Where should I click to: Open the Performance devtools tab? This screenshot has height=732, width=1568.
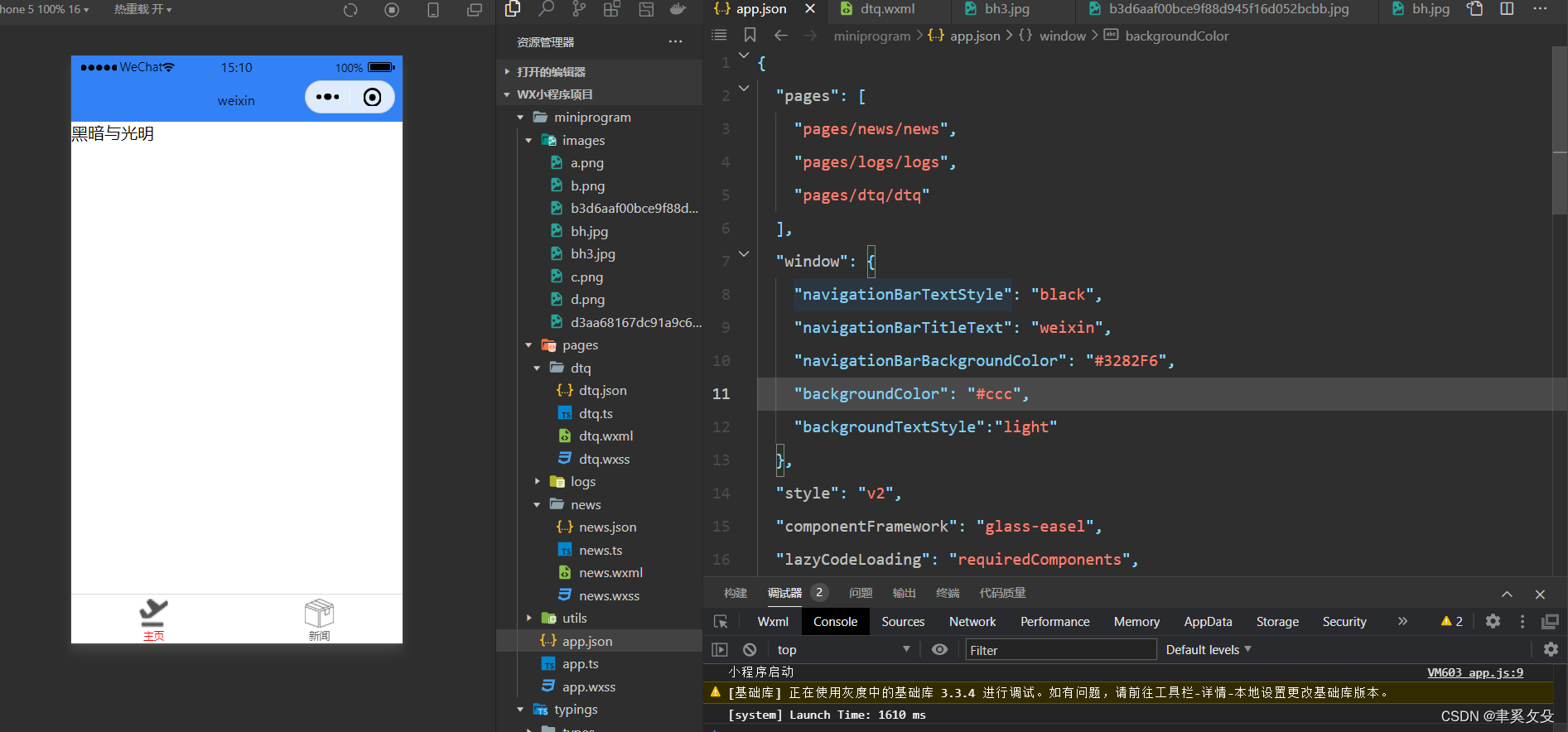(1054, 622)
